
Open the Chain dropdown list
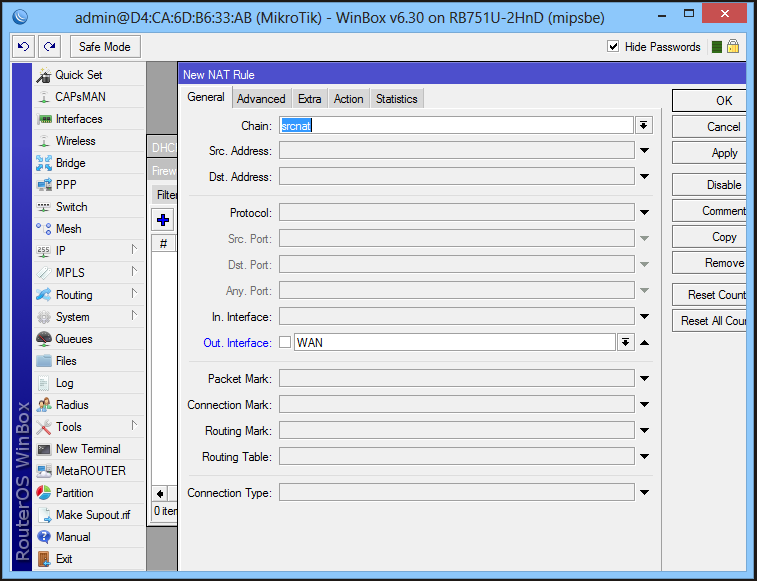pos(644,126)
